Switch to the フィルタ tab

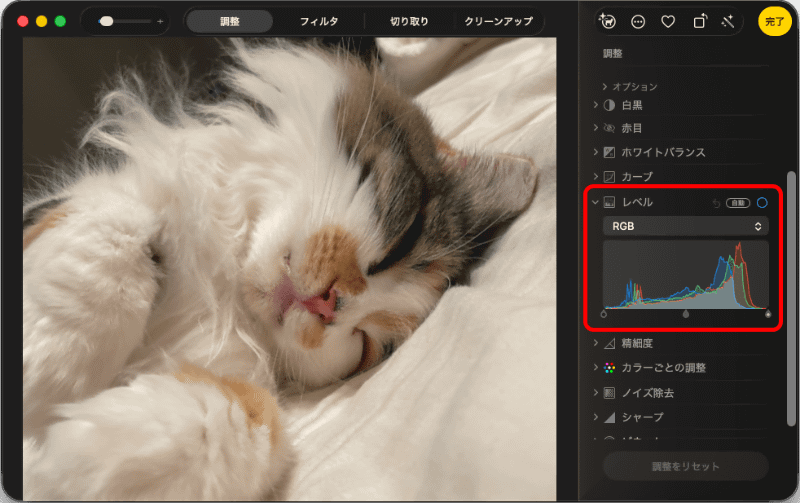318,21
